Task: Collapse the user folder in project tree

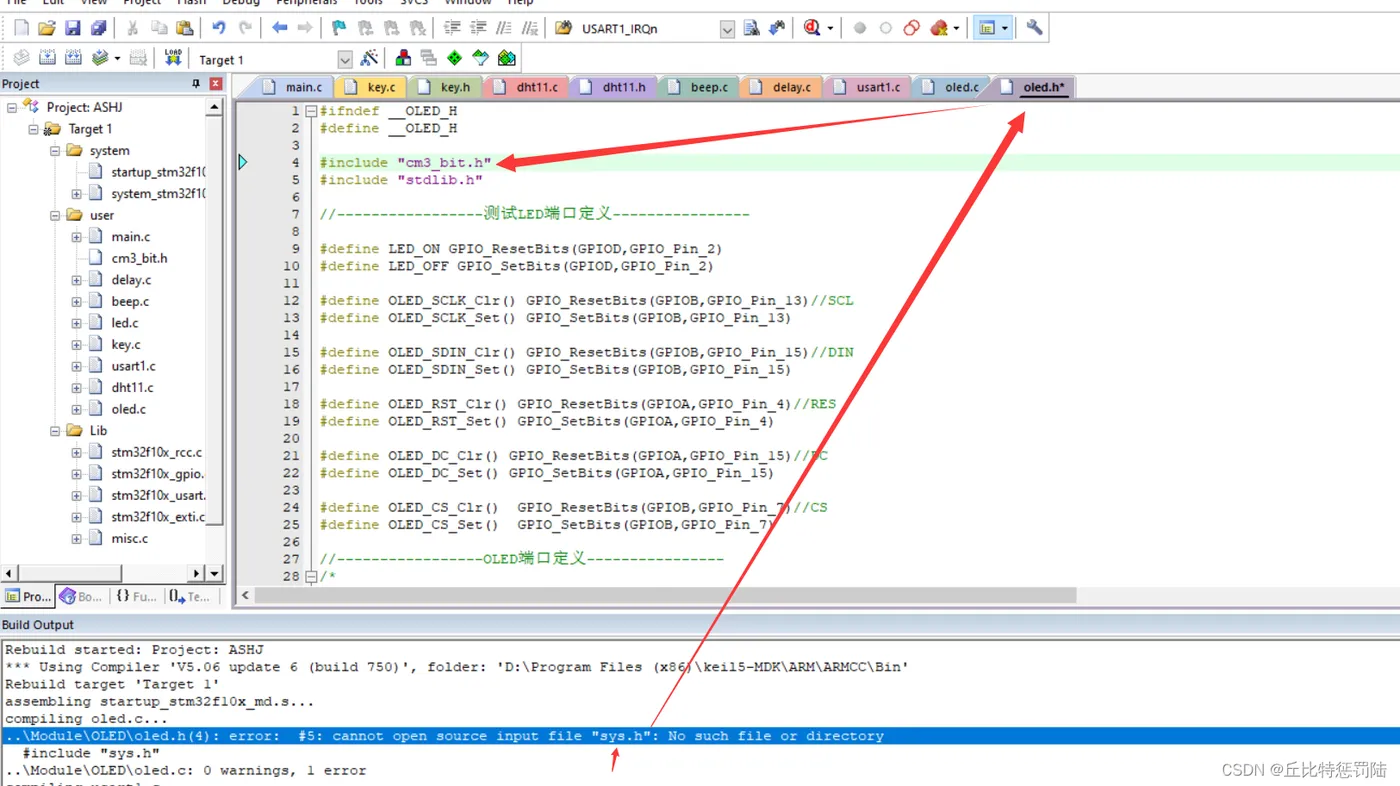Action: tap(55, 215)
